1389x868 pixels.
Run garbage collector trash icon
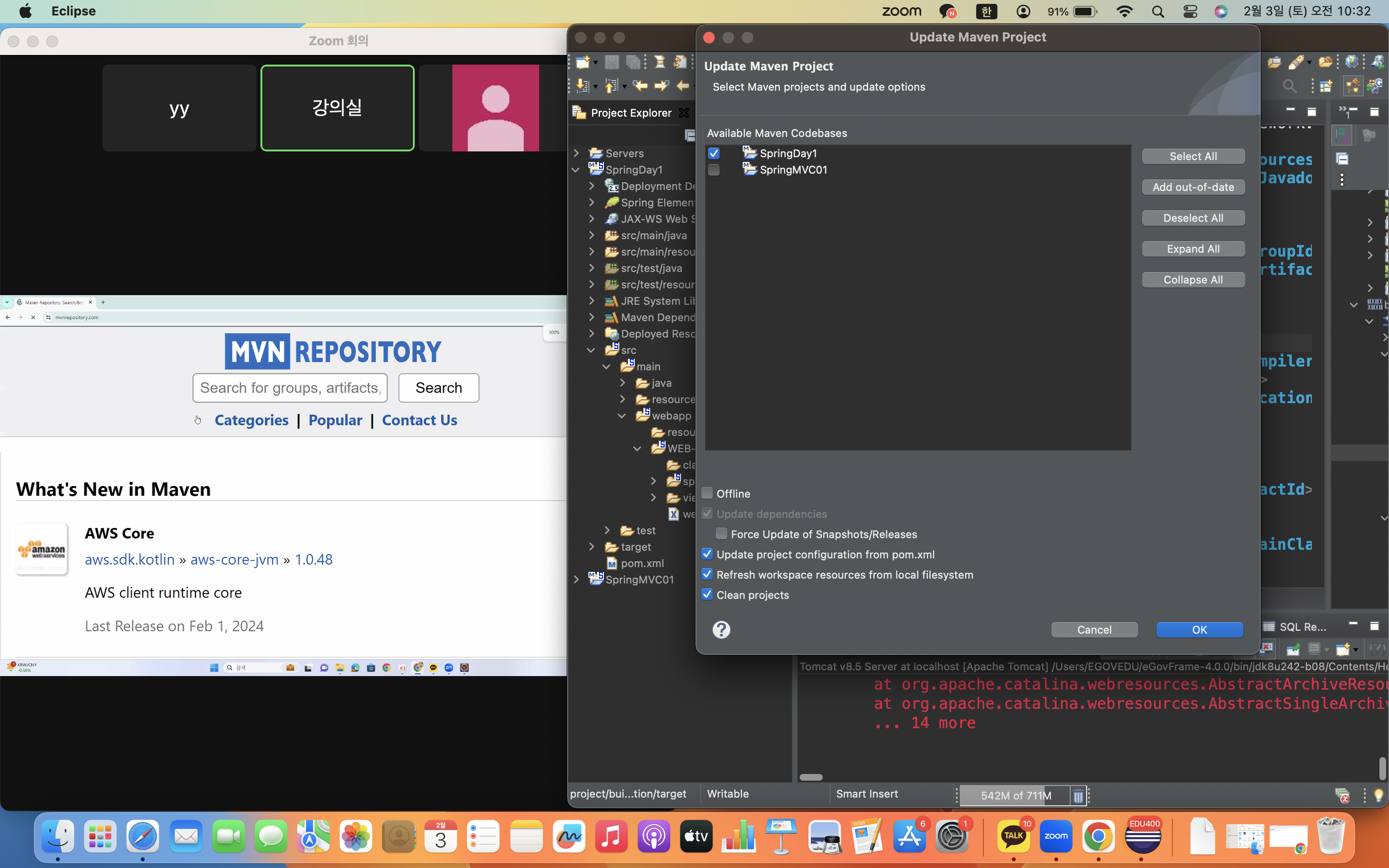(x=1078, y=796)
